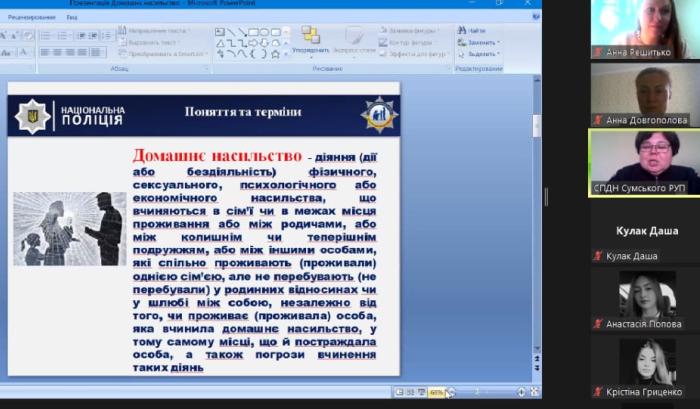Screen dimensions: 700x409
Task: Start slide show from status bar
Action: pos(421,392)
